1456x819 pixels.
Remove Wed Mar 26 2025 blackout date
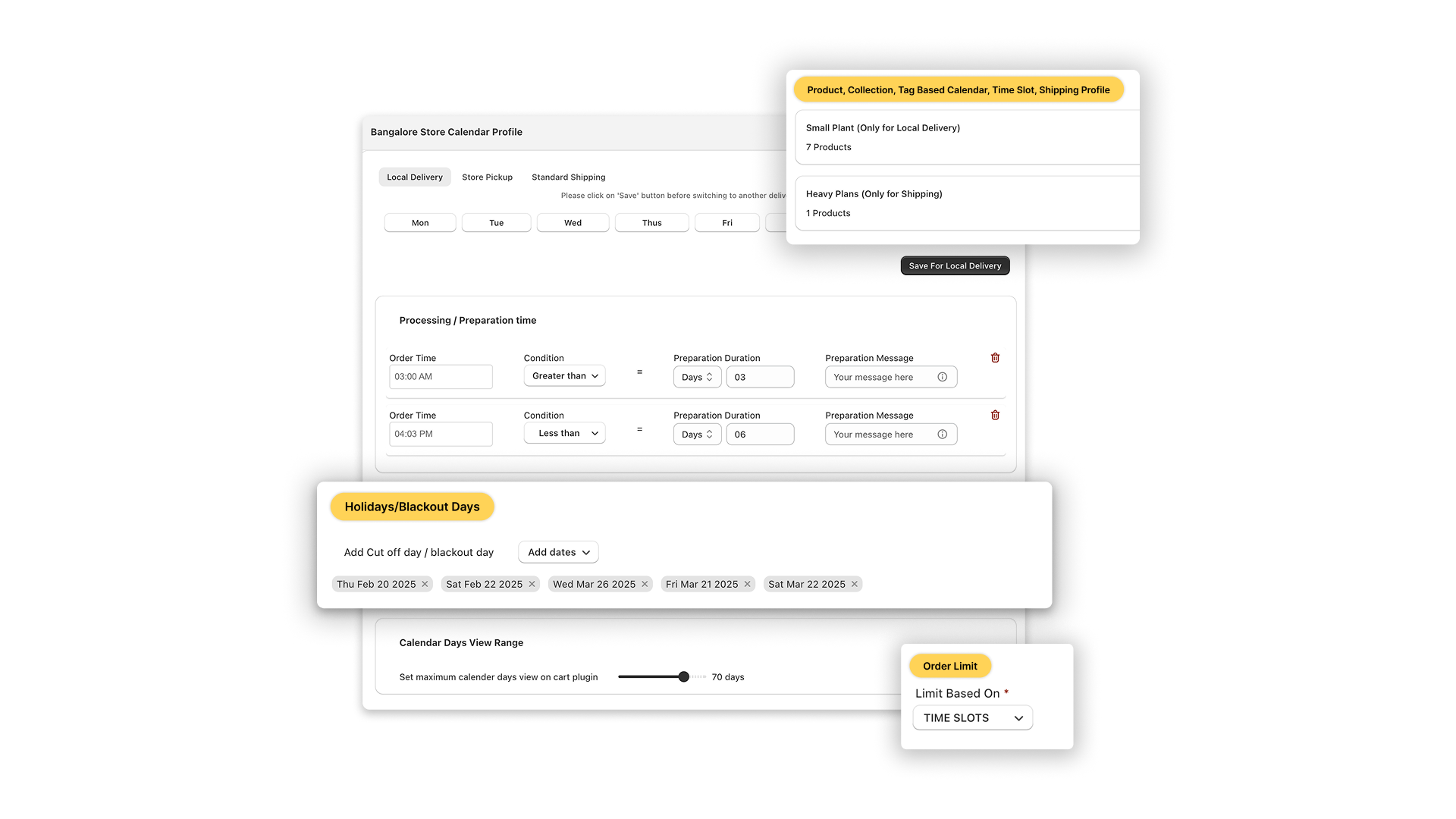tap(645, 584)
